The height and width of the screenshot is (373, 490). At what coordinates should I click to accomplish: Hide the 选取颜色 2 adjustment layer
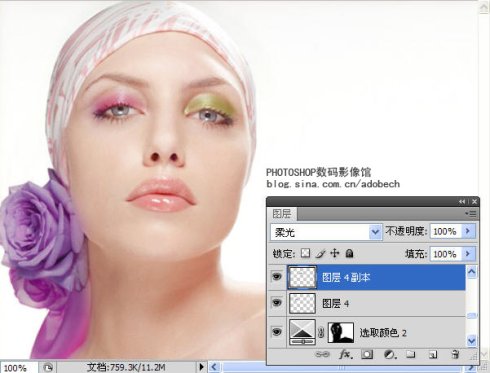pos(277,332)
